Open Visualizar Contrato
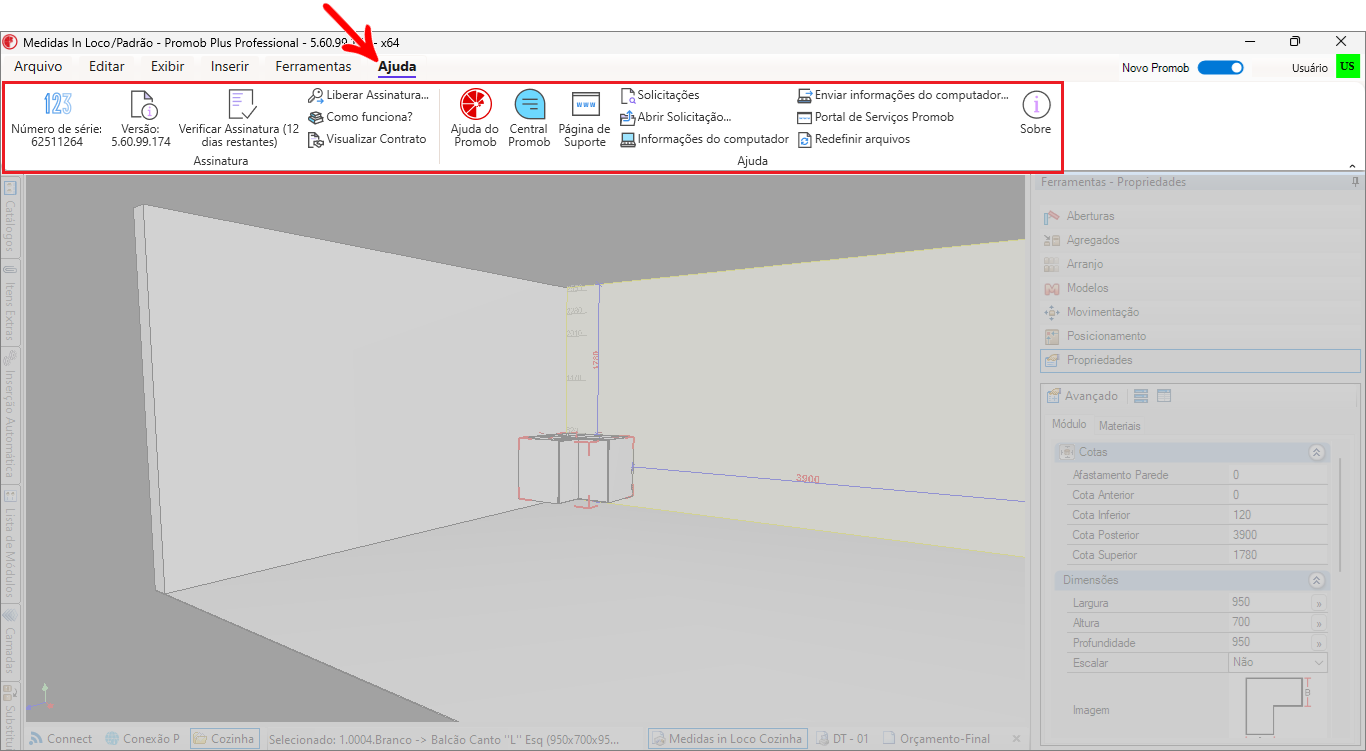The width and height of the screenshot is (1366, 751). [x=367, y=139]
